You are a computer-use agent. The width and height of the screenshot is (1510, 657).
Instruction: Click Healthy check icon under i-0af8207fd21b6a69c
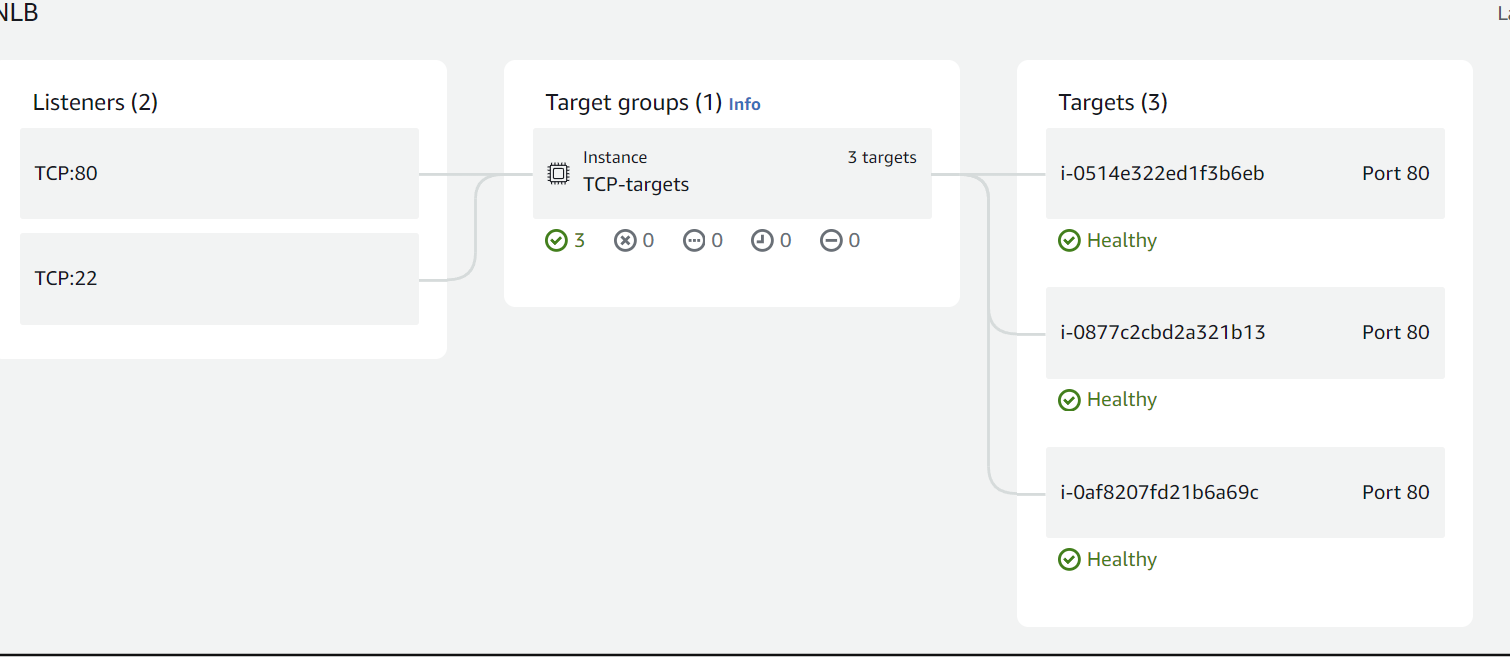(x=1069, y=560)
